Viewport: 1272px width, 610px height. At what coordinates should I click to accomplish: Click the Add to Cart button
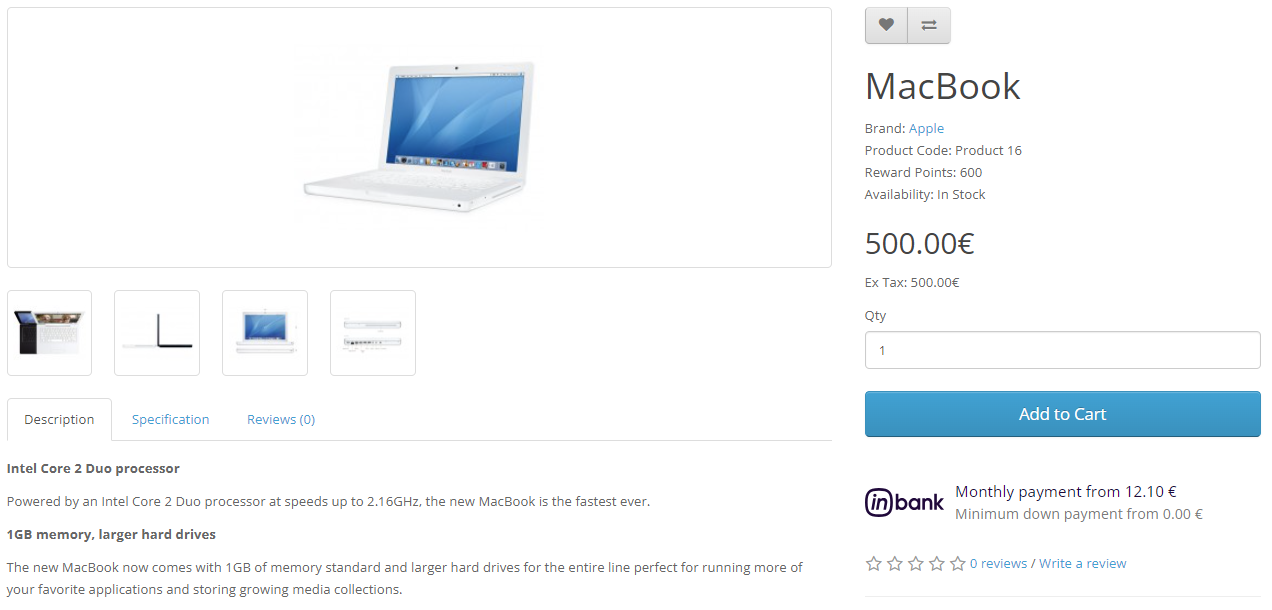(1062, 414)
